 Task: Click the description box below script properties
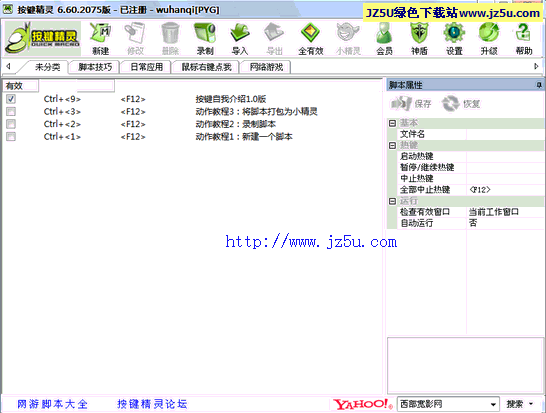point(465,365)
